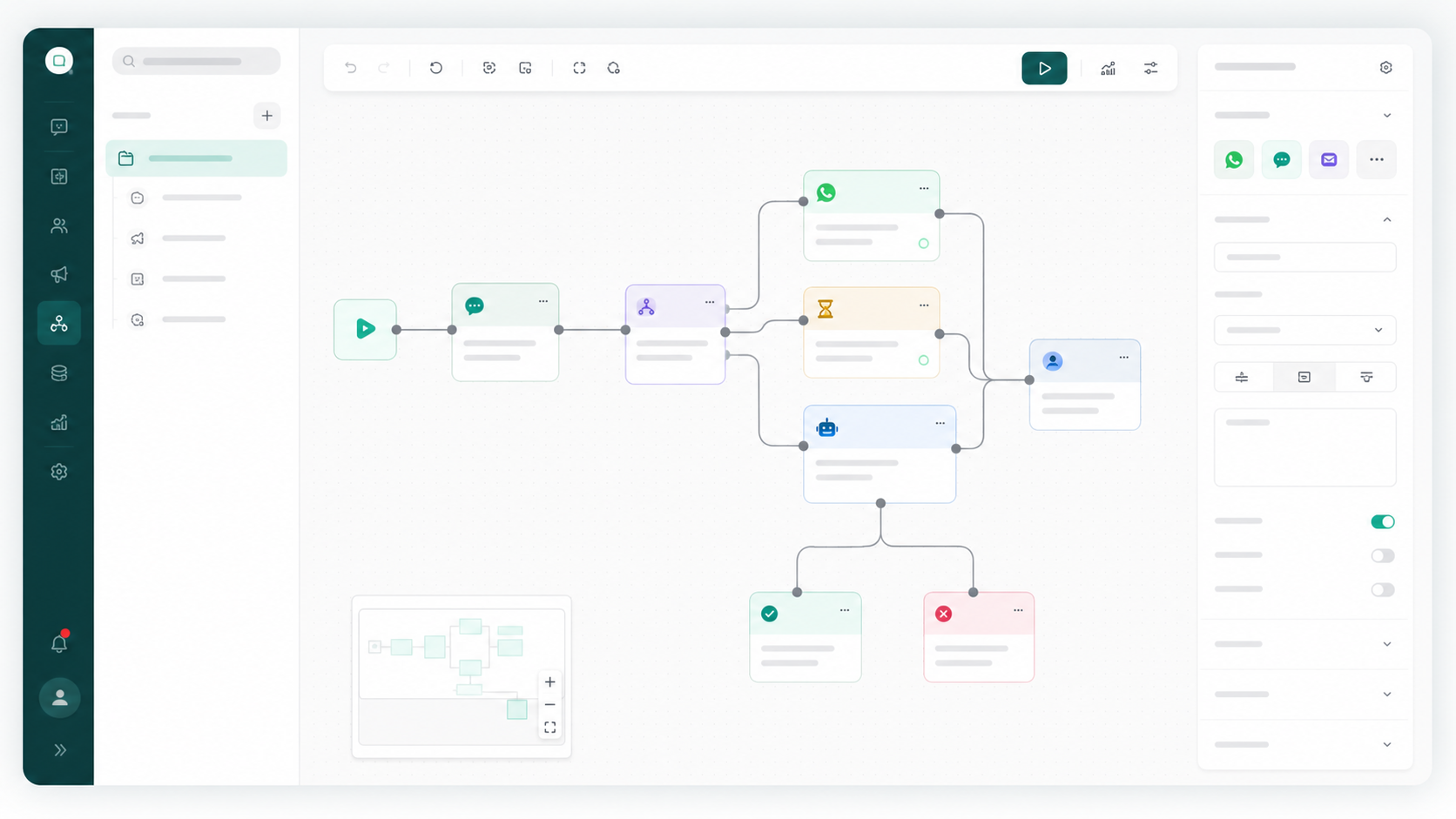Click the search field in the list panel
Viewport: 1456px width, 819px height.
point(197,61)
